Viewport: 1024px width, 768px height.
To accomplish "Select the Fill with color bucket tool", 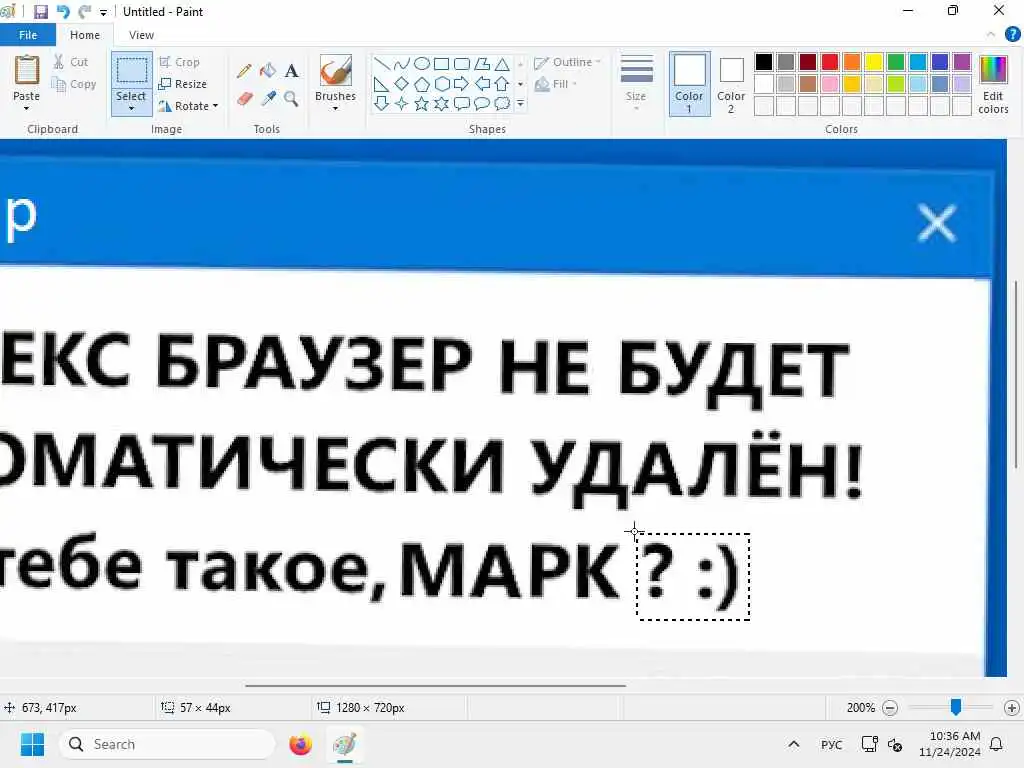I will (268, 71).
